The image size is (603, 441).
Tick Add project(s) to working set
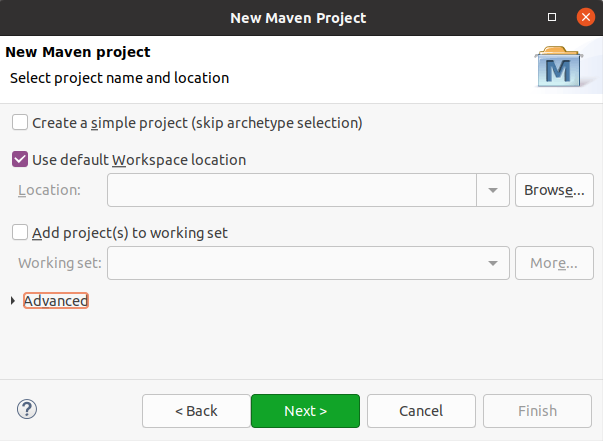click(x=20, y=232)
